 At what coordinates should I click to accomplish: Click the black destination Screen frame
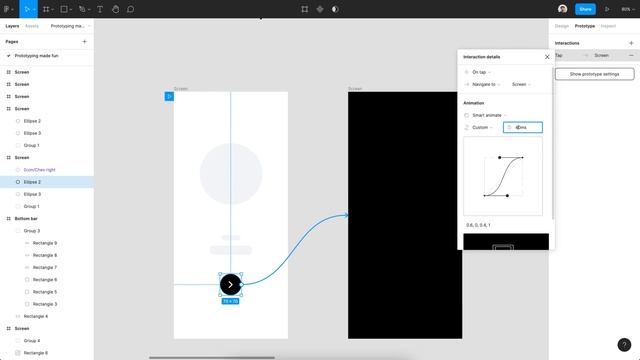pyautogui.click(x=405, y=215)
